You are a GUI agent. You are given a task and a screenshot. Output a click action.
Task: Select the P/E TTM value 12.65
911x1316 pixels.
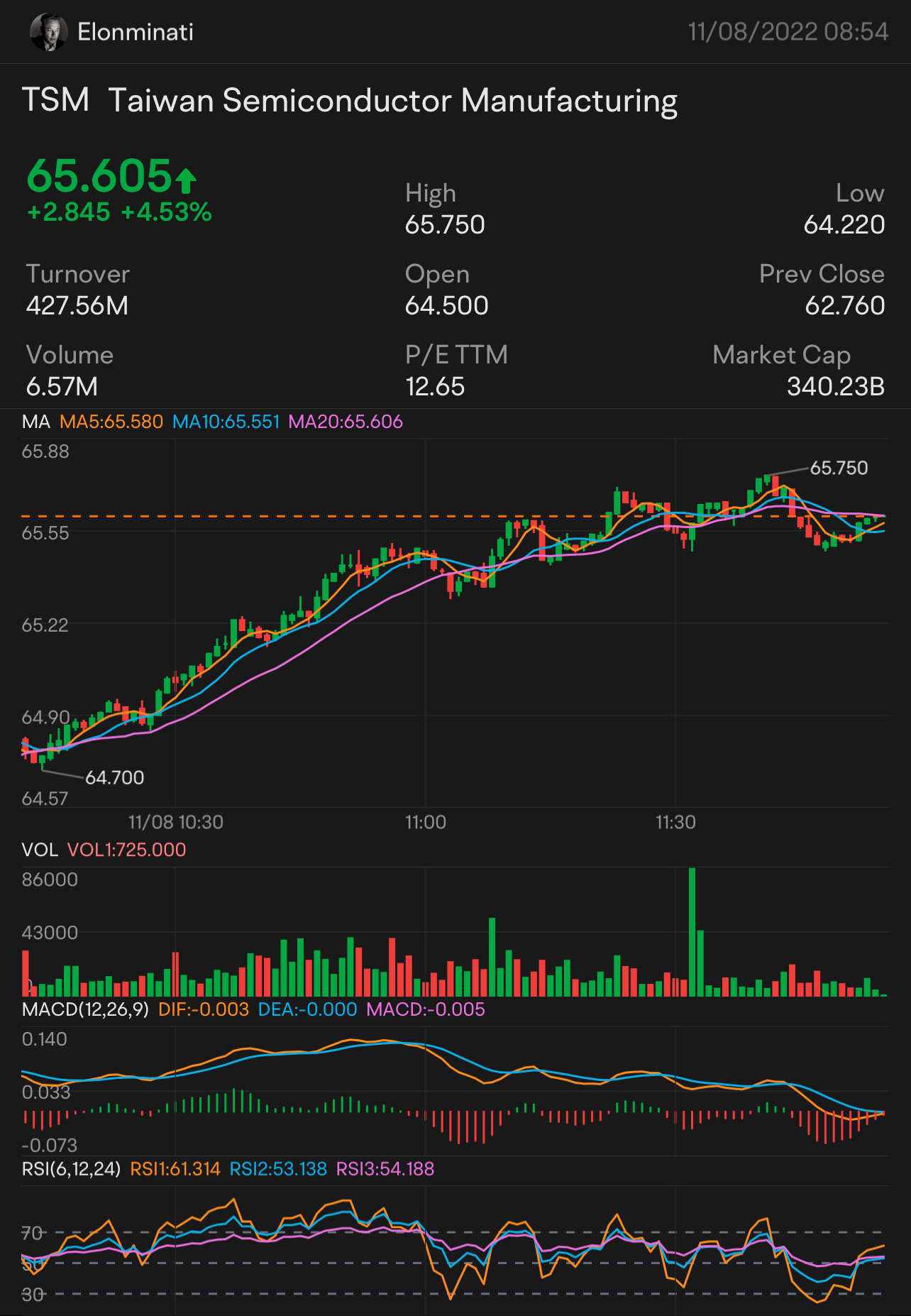pos(435,387)
